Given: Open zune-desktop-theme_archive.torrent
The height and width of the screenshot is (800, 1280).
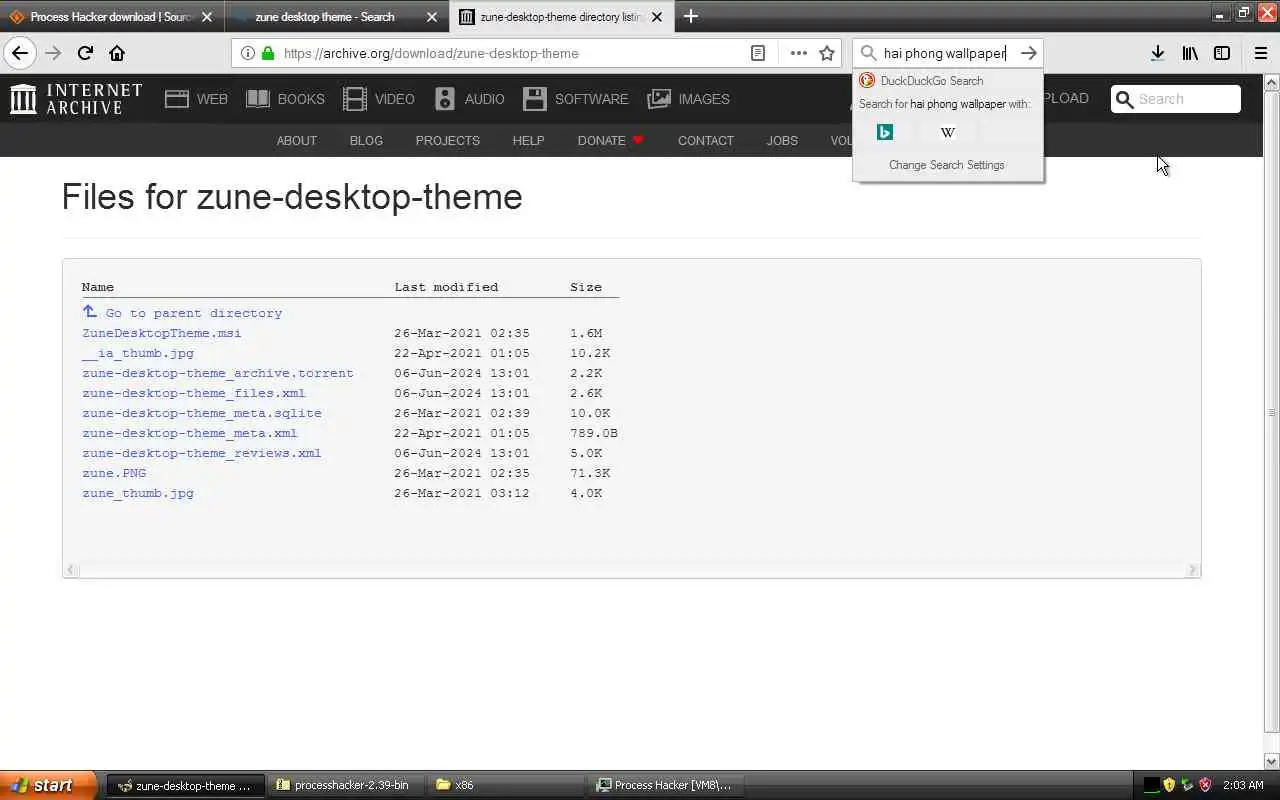Looking at the screenshot, I should coord(217,373).
